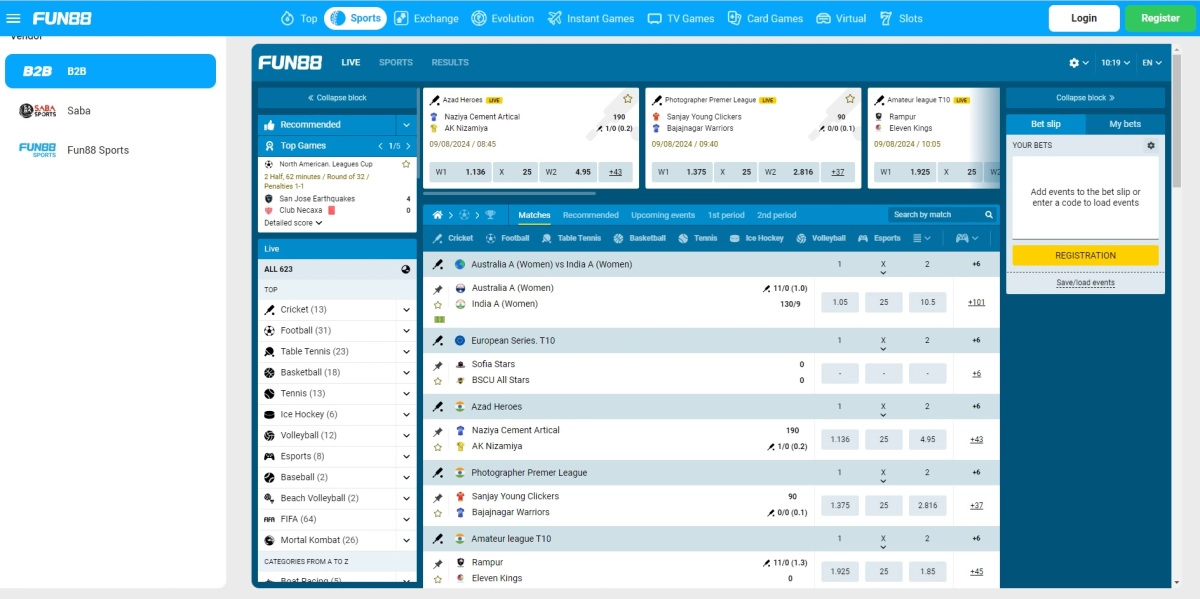Click the search magnifier in Search by match
Image resolution: width=1200 pixels, height=599 pixels.
pyautogui.click(x=989, y=215)
